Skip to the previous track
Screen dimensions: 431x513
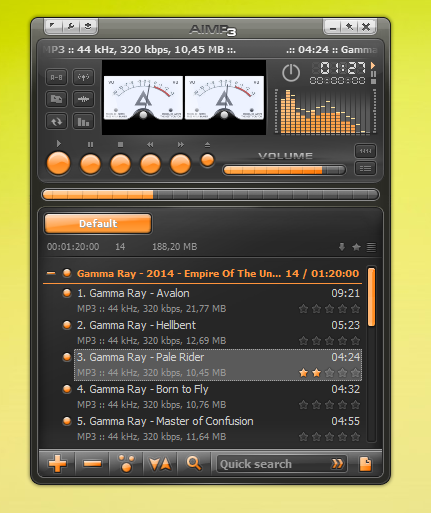coord(150,164)
